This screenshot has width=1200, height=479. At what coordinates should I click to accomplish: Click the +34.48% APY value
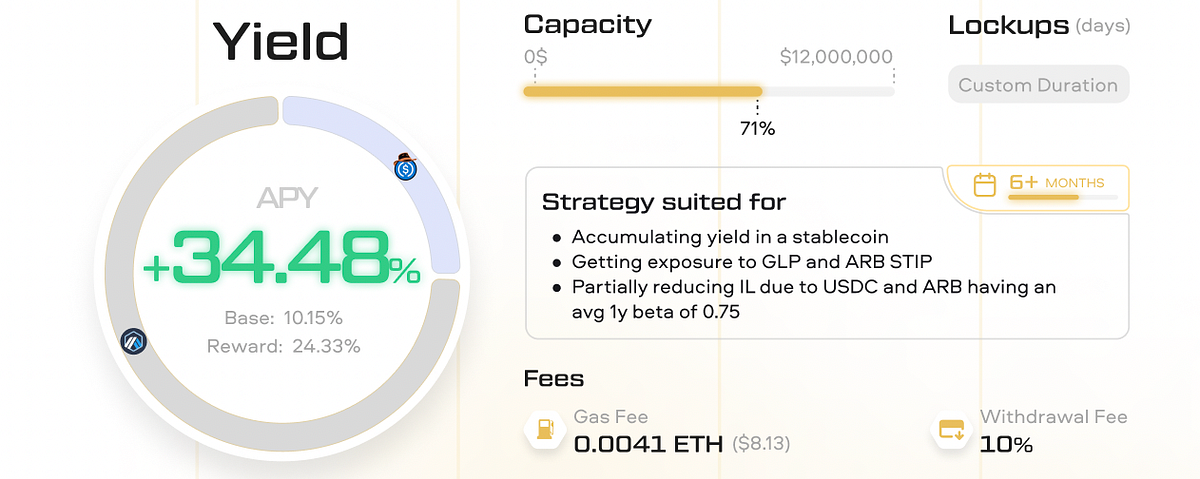[x=282, y=258]
